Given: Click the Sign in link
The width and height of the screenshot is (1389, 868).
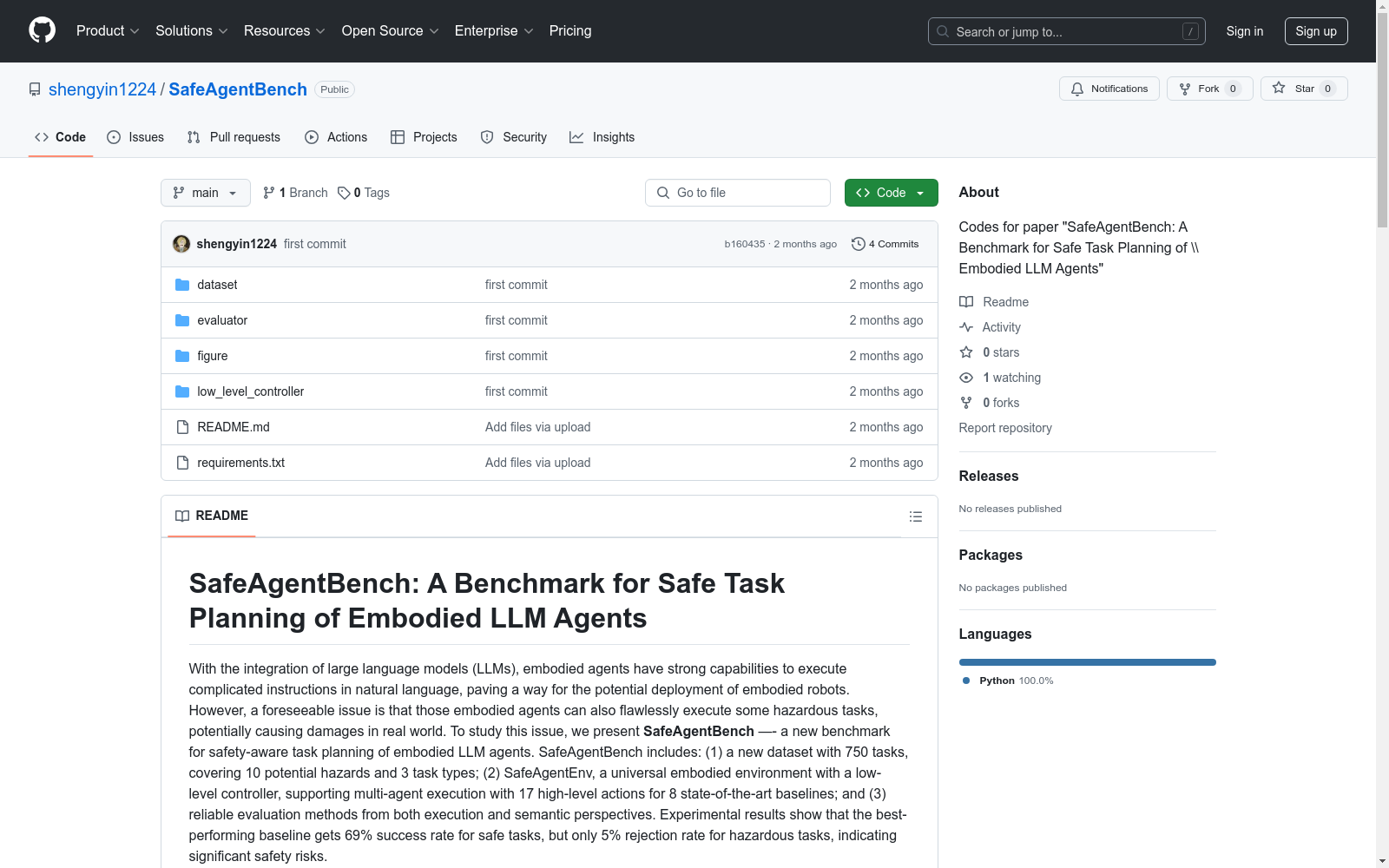Looking at the screenshot, I should tap(1244, 31).
